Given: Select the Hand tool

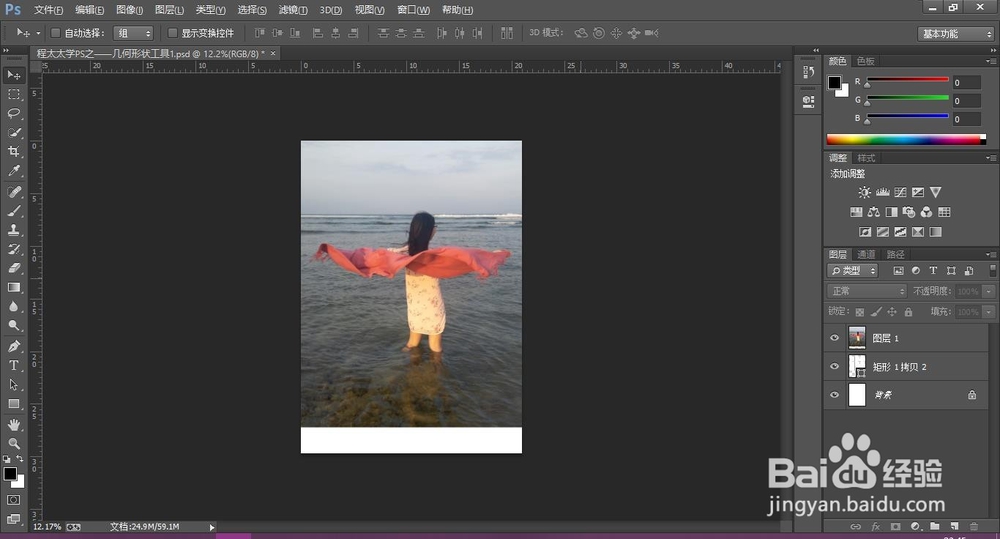Looking at the screenshot, I should (13, 425).
